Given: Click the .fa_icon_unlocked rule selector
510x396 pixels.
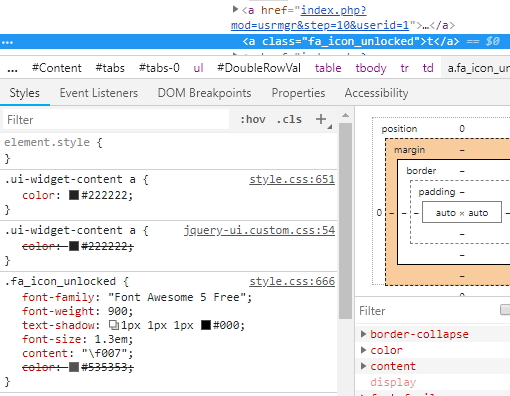Looking at the screenshot, I should (x=60, y=281).
